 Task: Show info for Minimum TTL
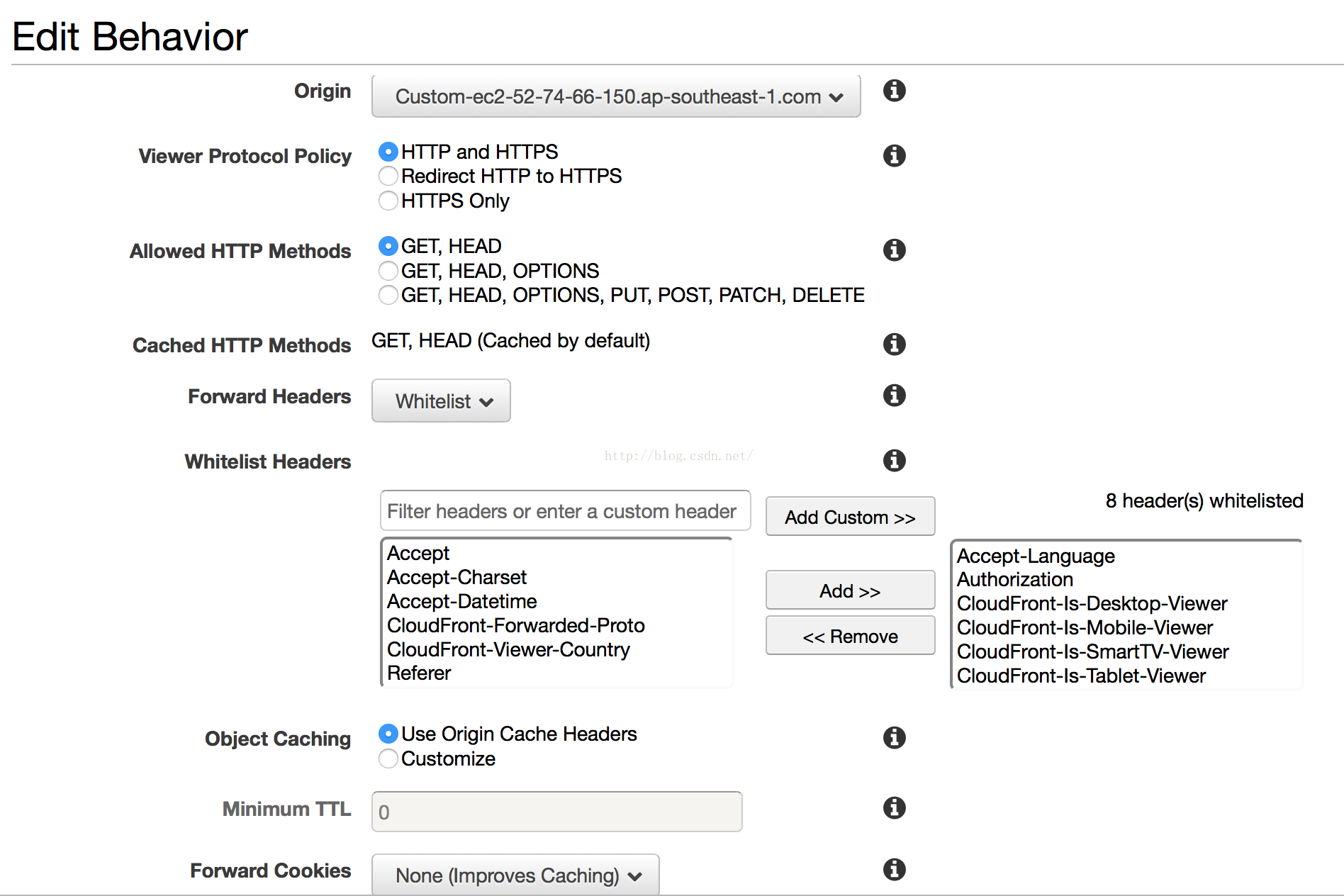coord(894,807)
